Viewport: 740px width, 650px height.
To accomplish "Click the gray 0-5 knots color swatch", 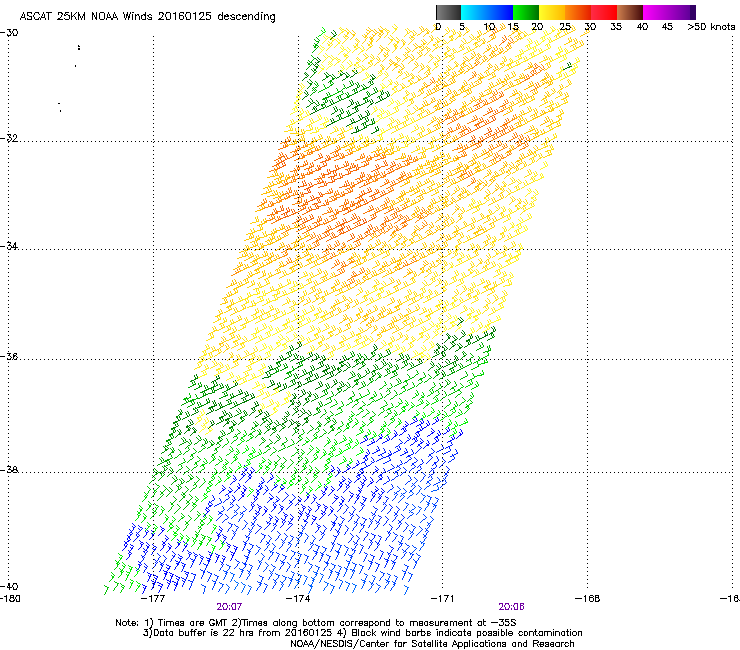I will (448, 12).
